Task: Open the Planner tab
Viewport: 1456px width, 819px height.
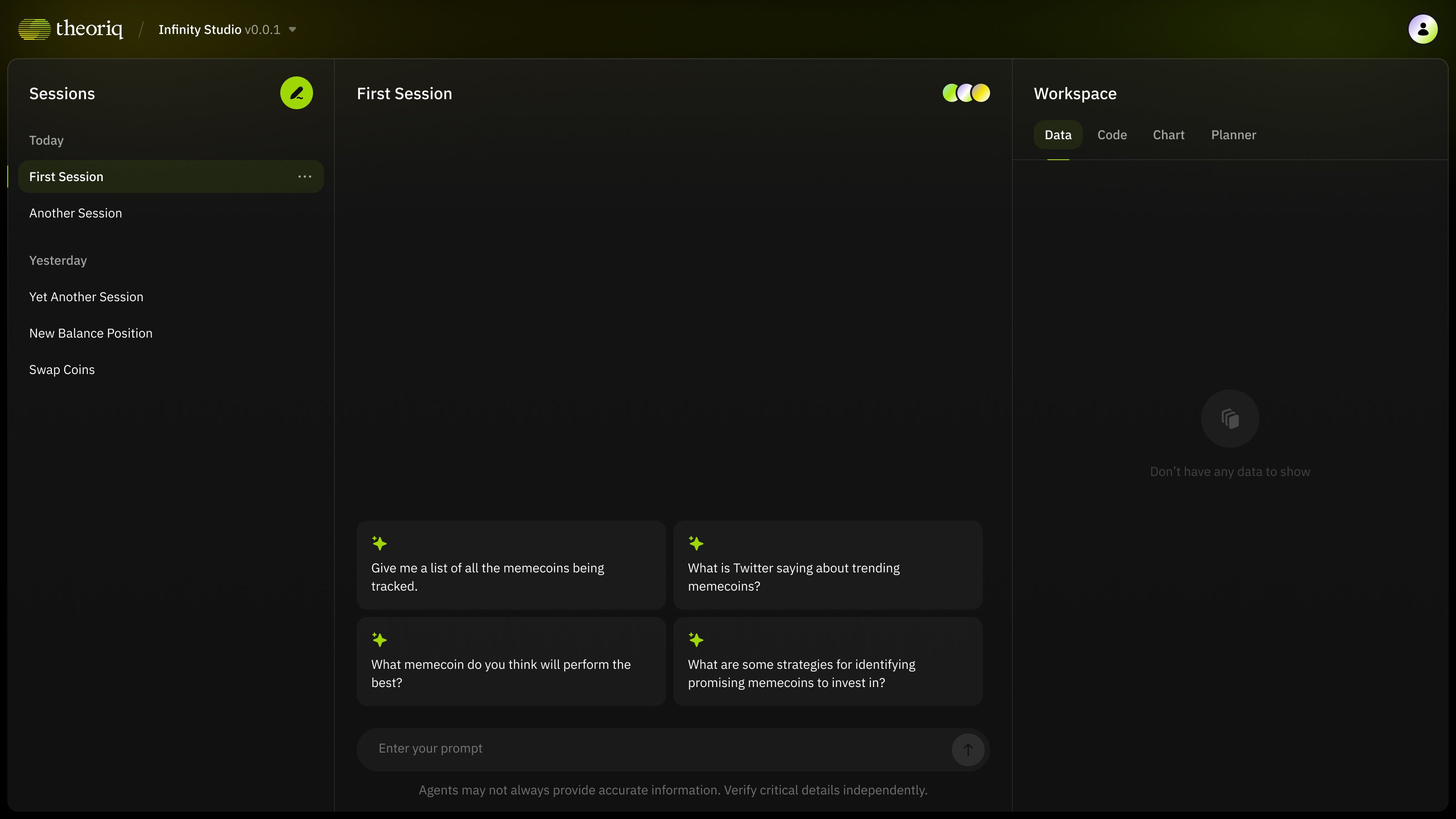Action: [1234, 135]
